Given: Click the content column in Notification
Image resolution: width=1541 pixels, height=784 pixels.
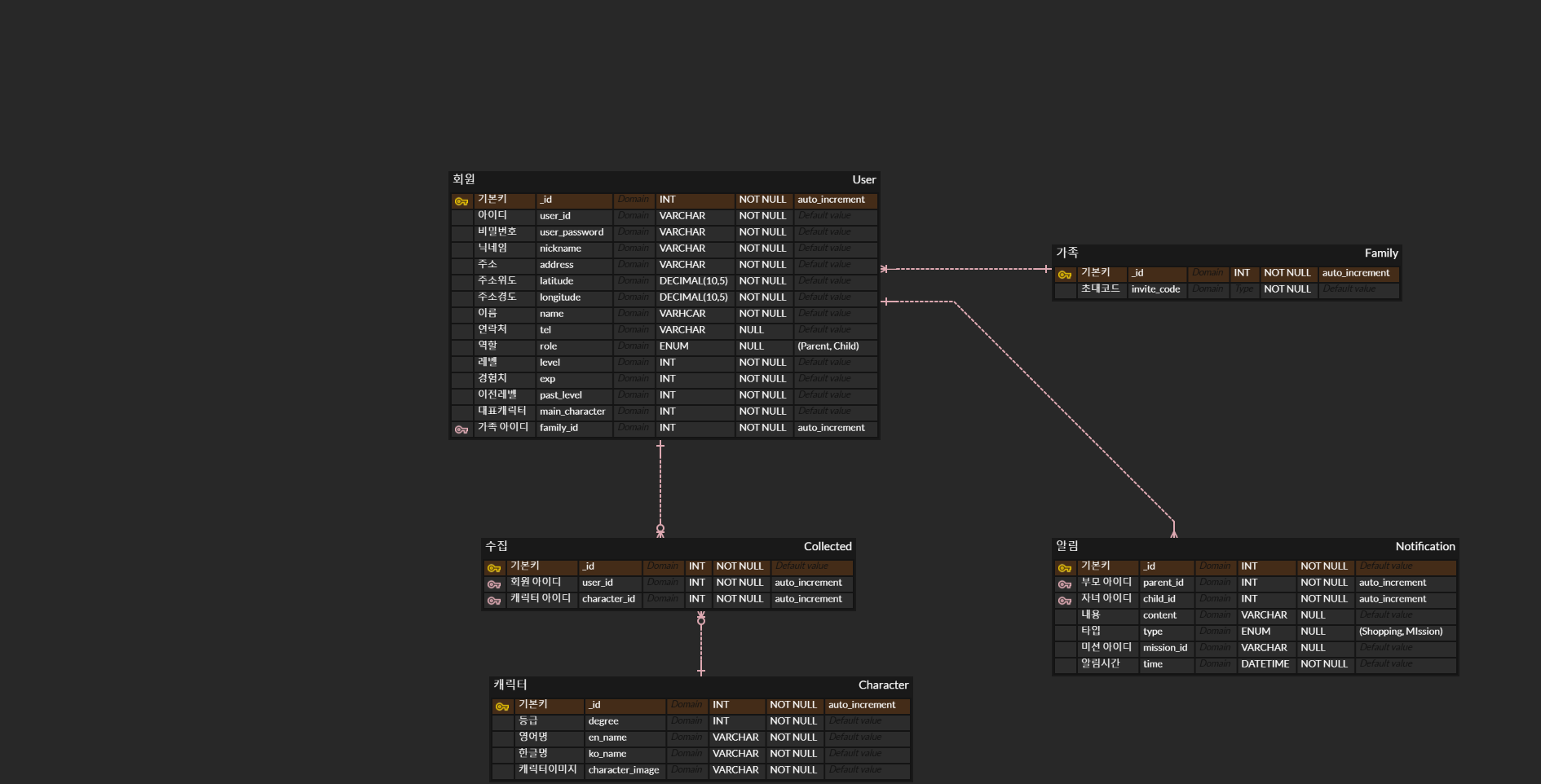Looking at the screenshot, I should (1159, 615).
